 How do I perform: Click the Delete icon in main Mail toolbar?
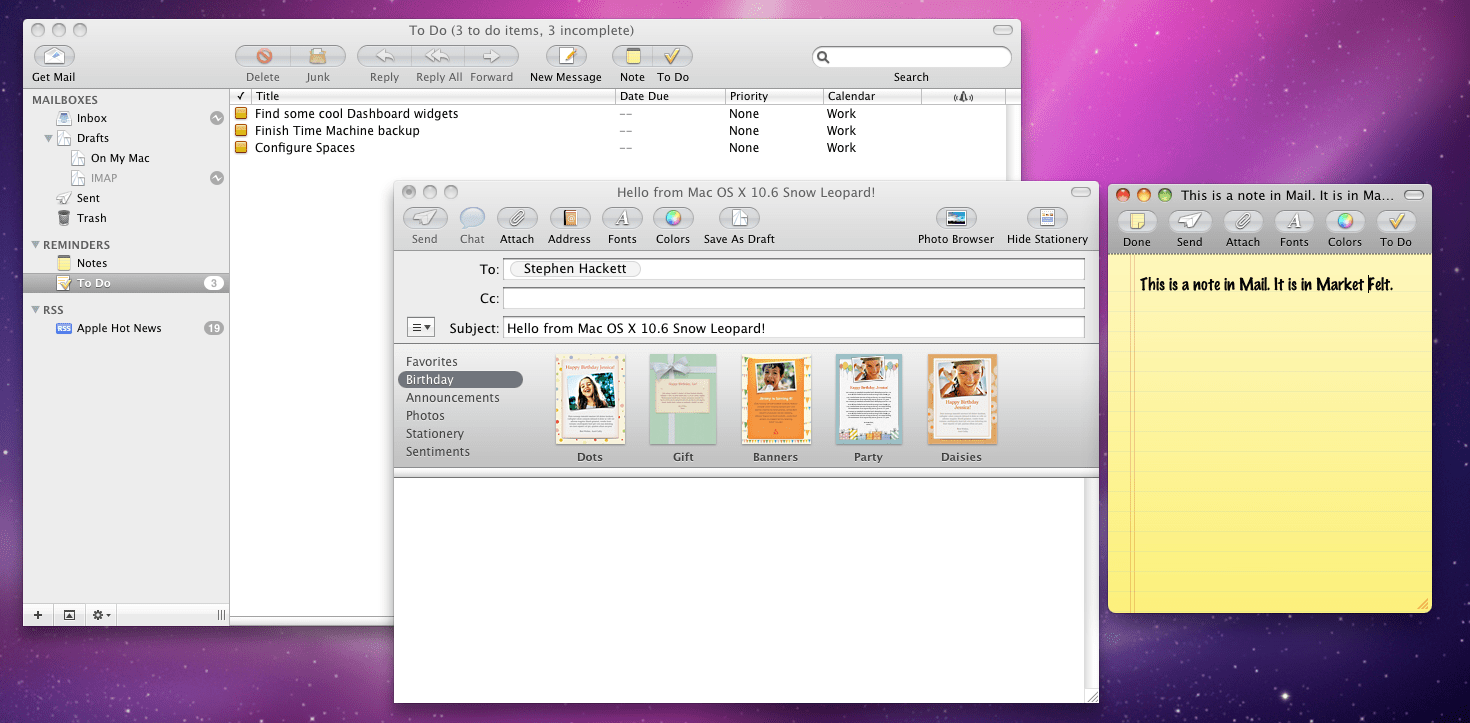click(x=263, y=57)
